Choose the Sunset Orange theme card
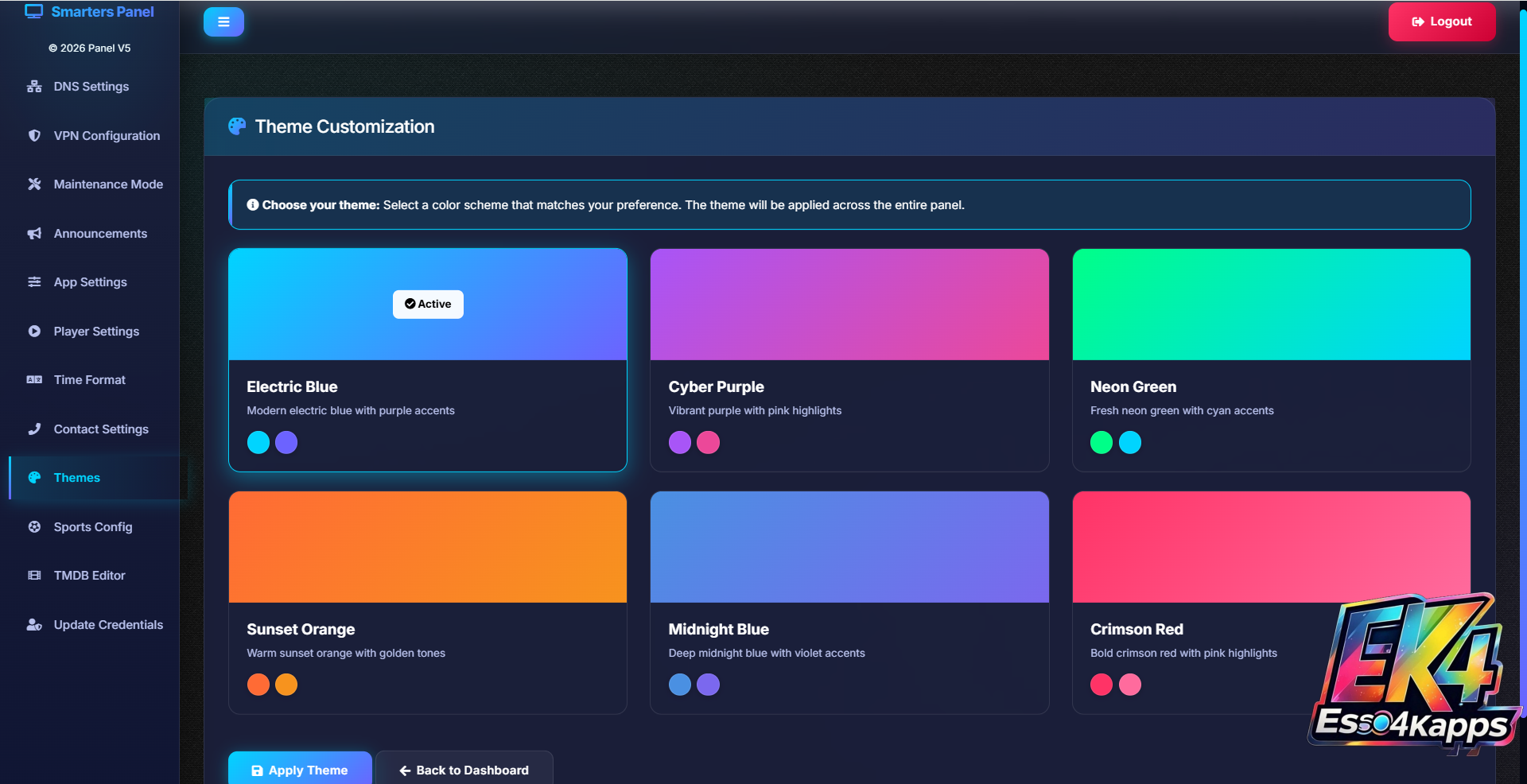 tap(428, 603)
